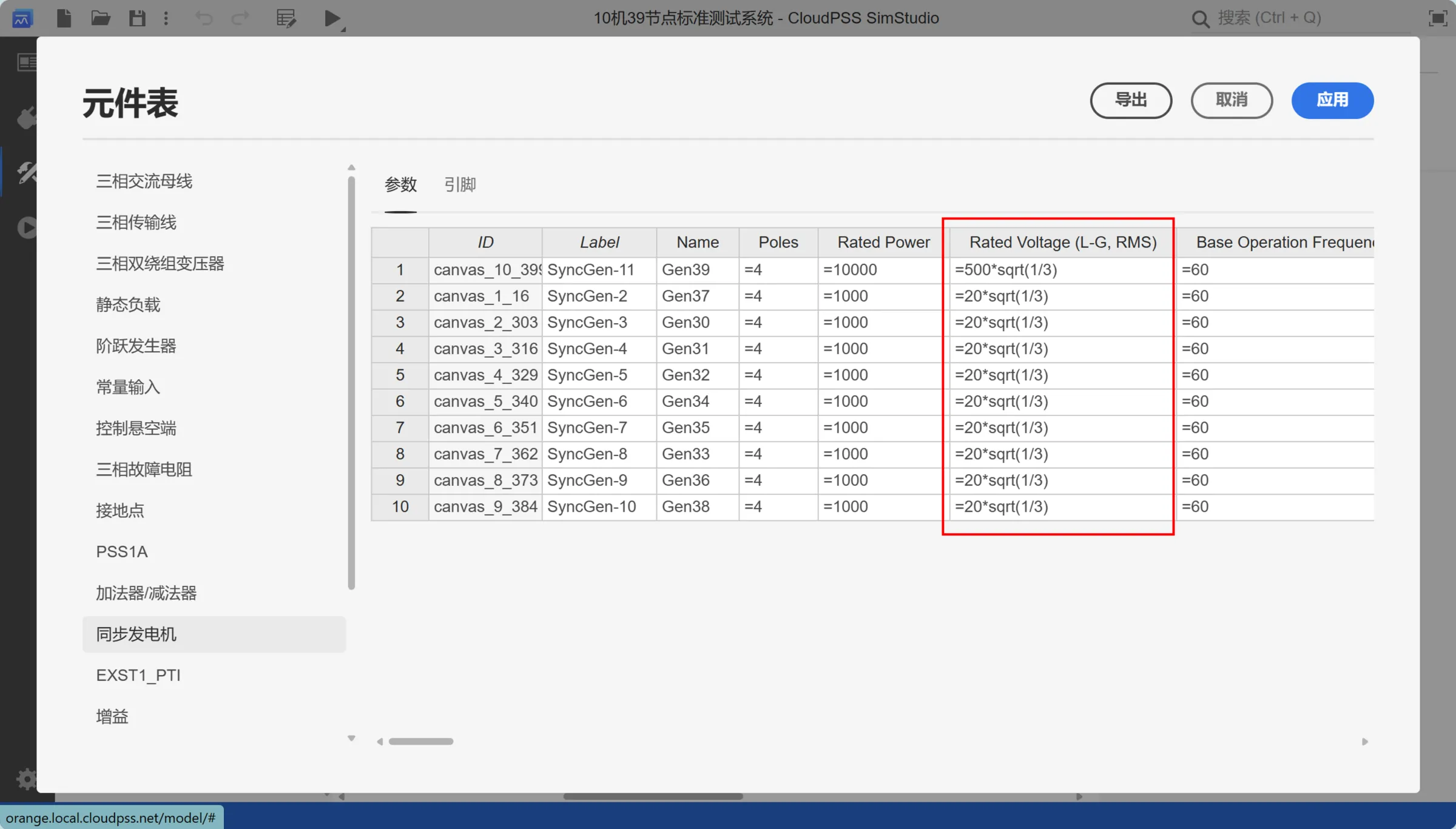Screen dimensions: 1456x829
Task: Click list scroll down arrow
Action: coord(351,738)
